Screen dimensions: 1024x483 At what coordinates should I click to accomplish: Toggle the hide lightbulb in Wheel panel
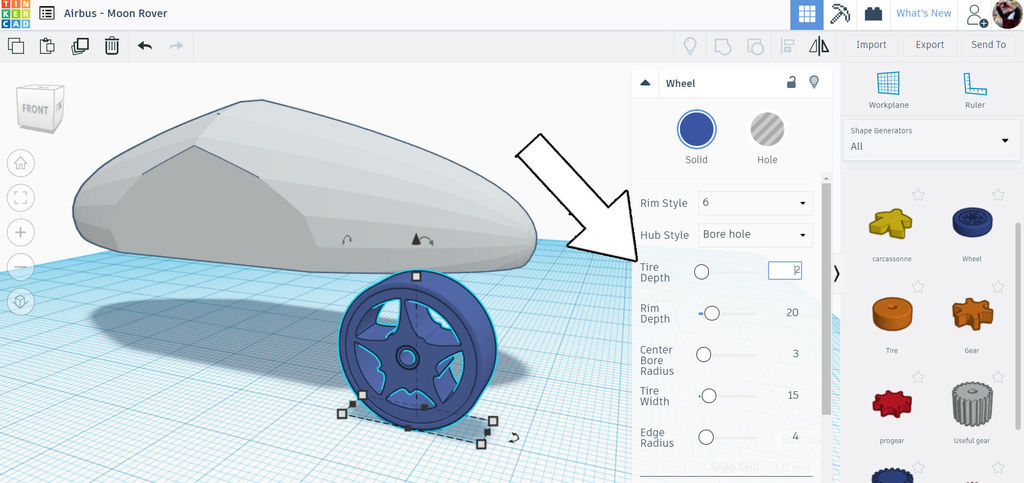click(x=814, y=82)
